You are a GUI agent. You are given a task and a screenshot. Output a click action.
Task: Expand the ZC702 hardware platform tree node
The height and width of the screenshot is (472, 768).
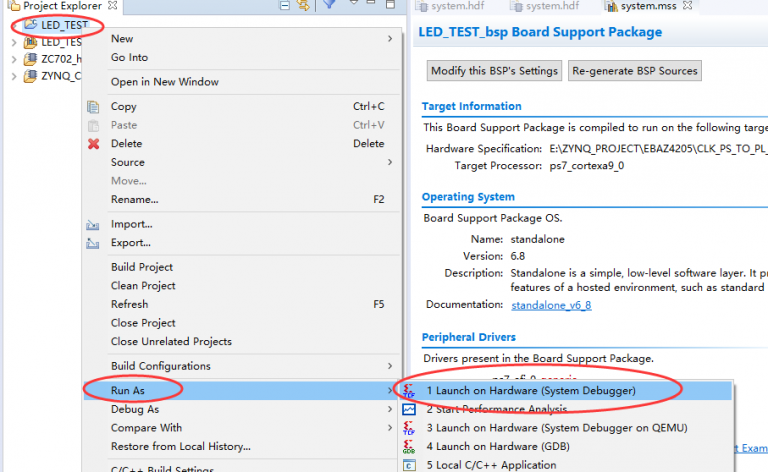point(14,60)
